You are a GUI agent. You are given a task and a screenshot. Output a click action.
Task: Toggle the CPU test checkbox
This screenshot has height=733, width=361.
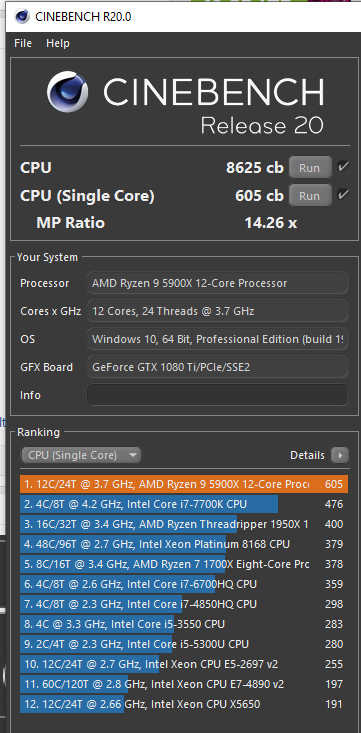pyautogui.click(x=343, y=167)
